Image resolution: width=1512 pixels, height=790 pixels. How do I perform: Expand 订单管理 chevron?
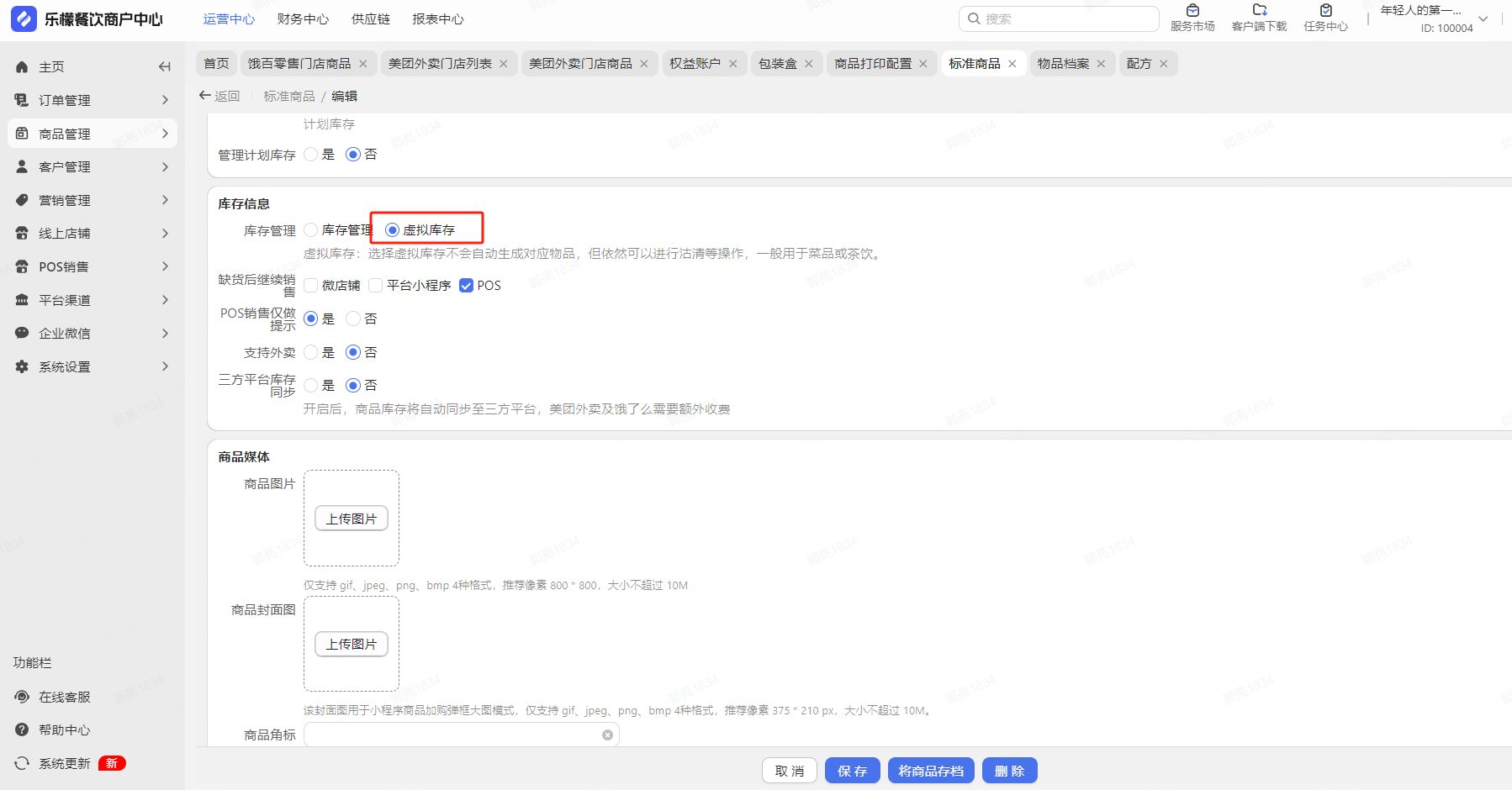pyautogui.click(x=165, y=100)
